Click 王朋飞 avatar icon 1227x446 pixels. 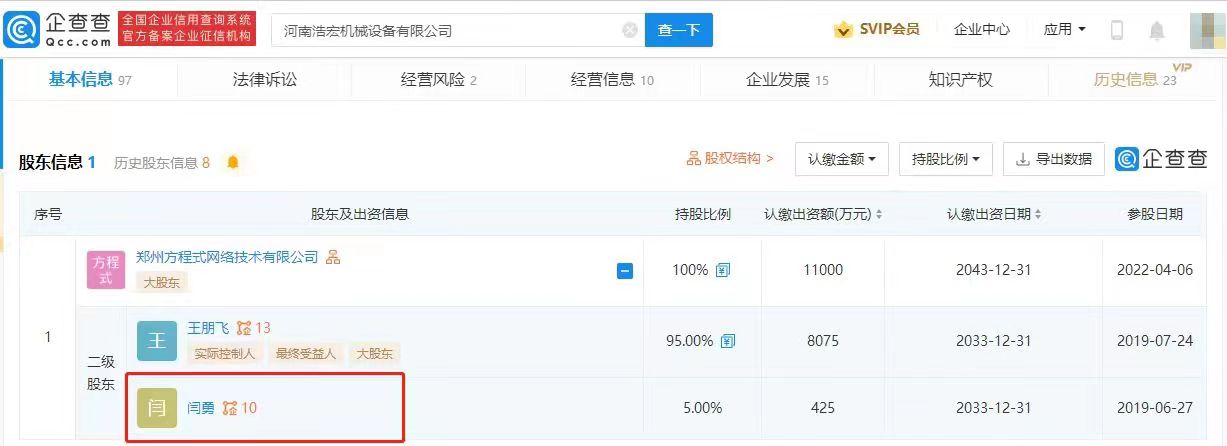pyautogui.click(x=157, y=341)
